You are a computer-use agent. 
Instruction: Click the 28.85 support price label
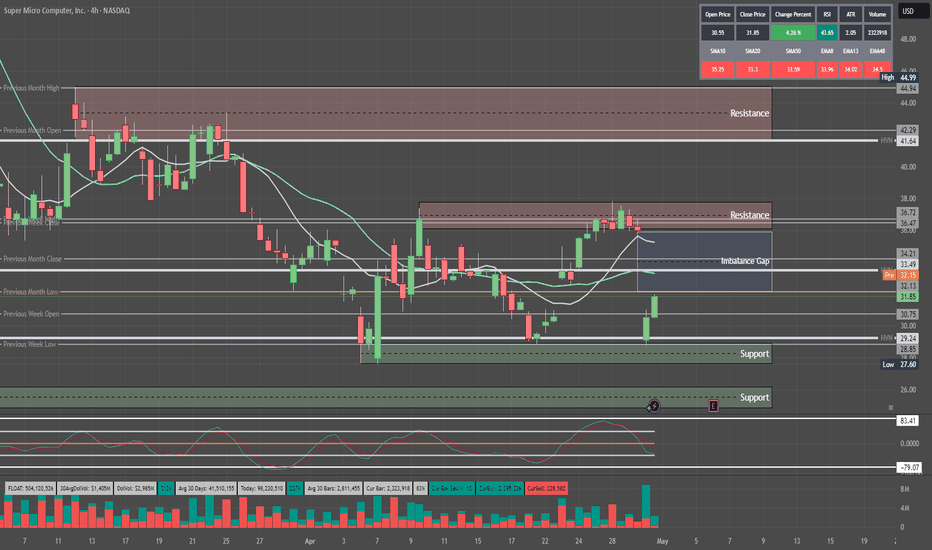click(x=908, y=349)
